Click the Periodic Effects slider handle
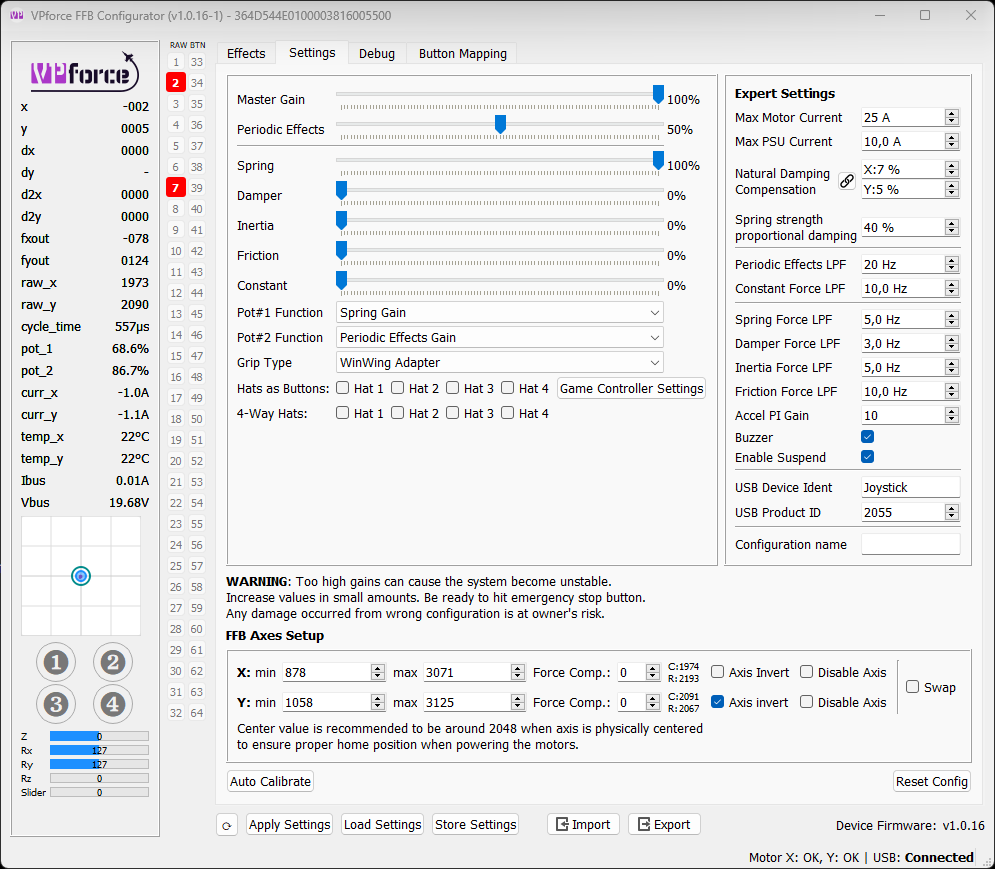 coord(500,124)
